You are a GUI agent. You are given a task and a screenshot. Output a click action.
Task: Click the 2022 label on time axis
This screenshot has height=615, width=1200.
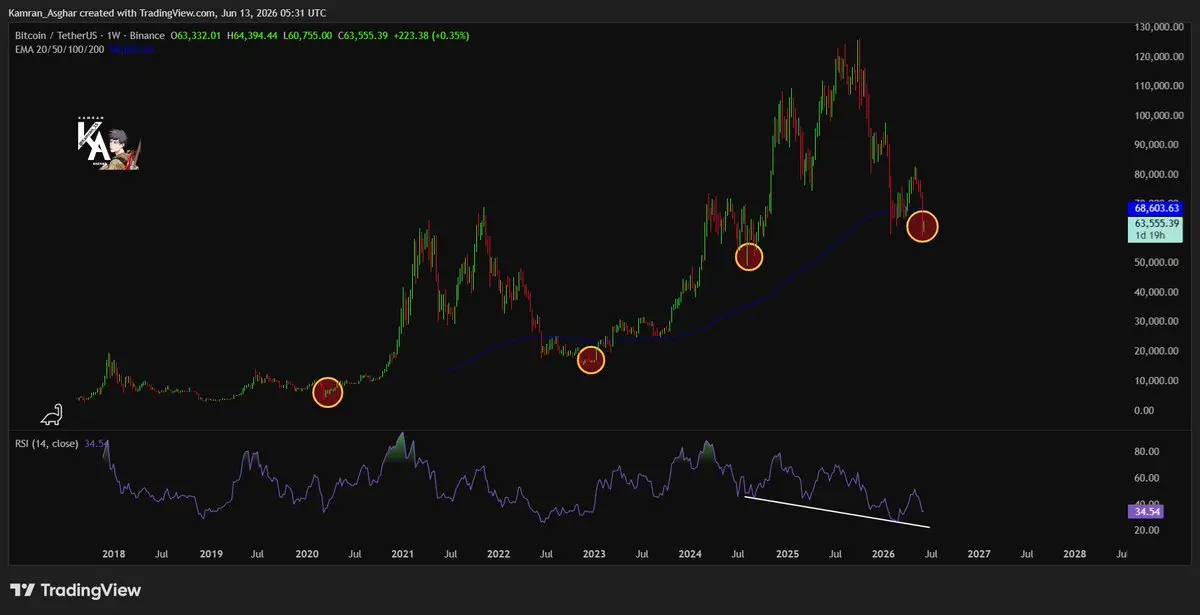[x=498, y=553]
